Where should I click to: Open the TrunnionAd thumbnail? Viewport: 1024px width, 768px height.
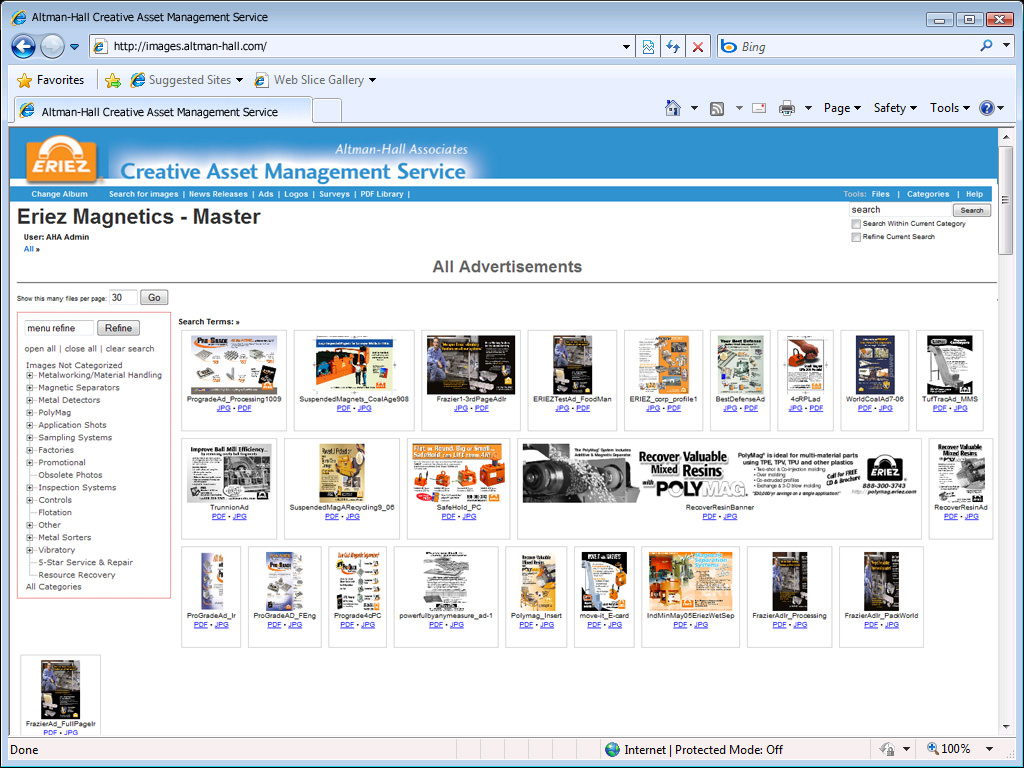229,473
